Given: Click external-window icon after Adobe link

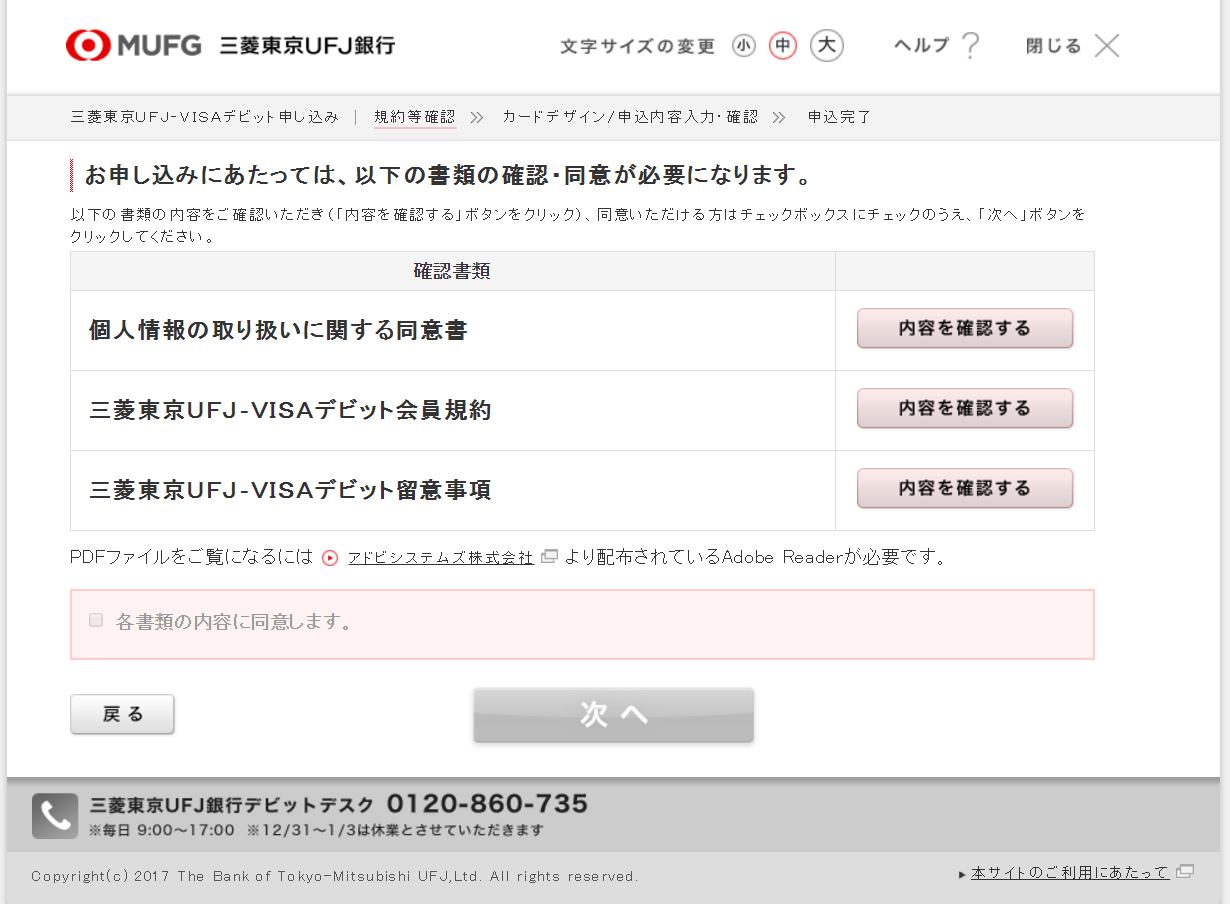Looking at the screenshot, I should pos(549,557).
